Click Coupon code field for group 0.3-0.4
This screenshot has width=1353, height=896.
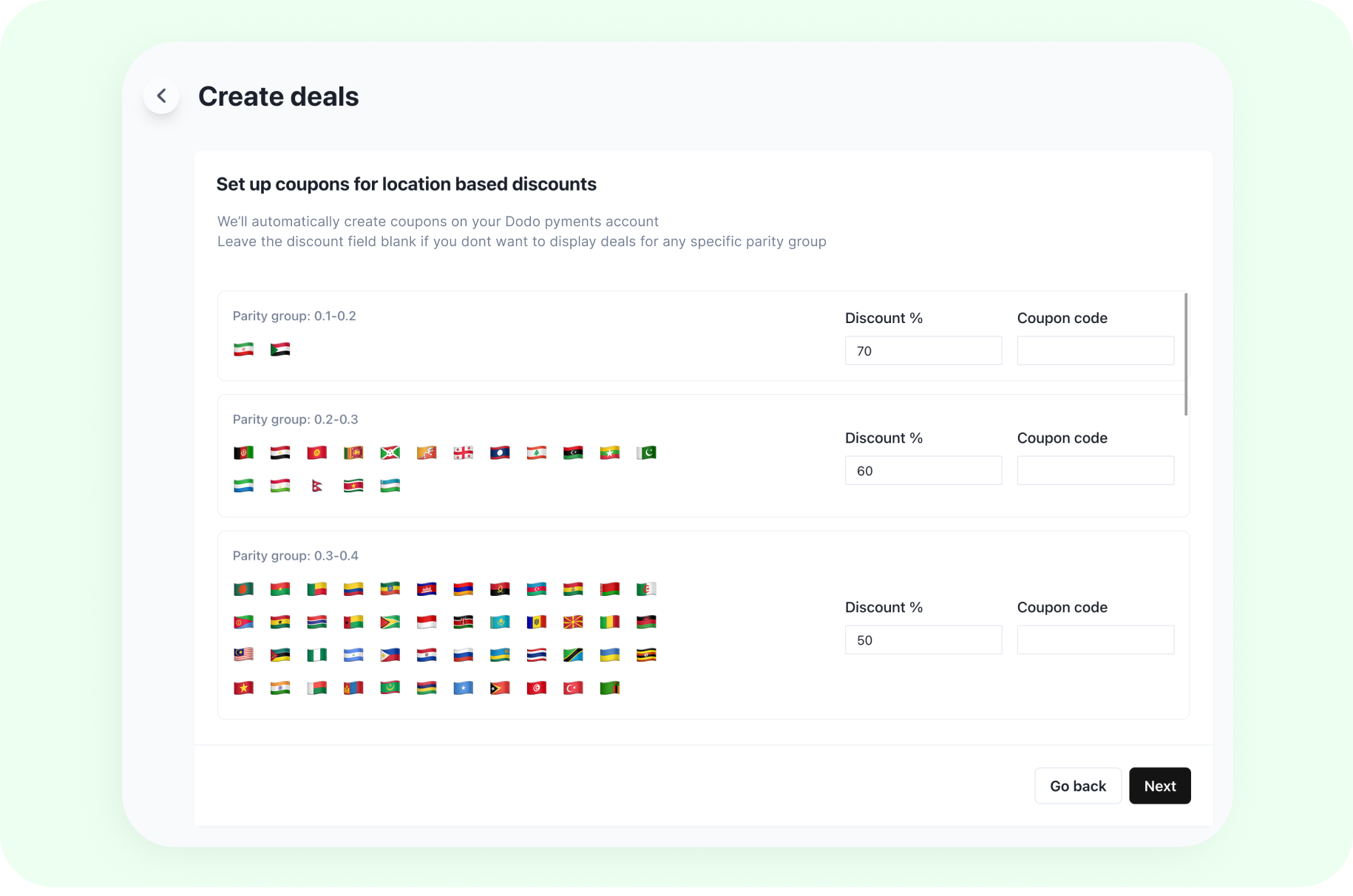click(1096, 640)
